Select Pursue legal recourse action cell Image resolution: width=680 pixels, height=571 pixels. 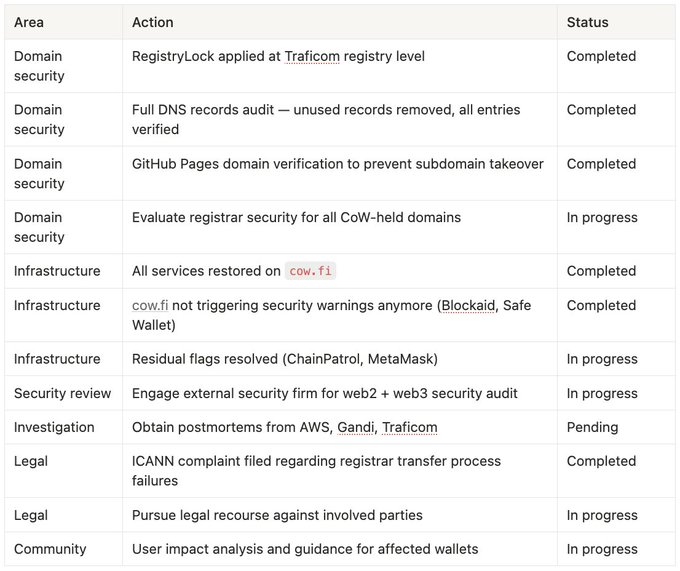277,515
